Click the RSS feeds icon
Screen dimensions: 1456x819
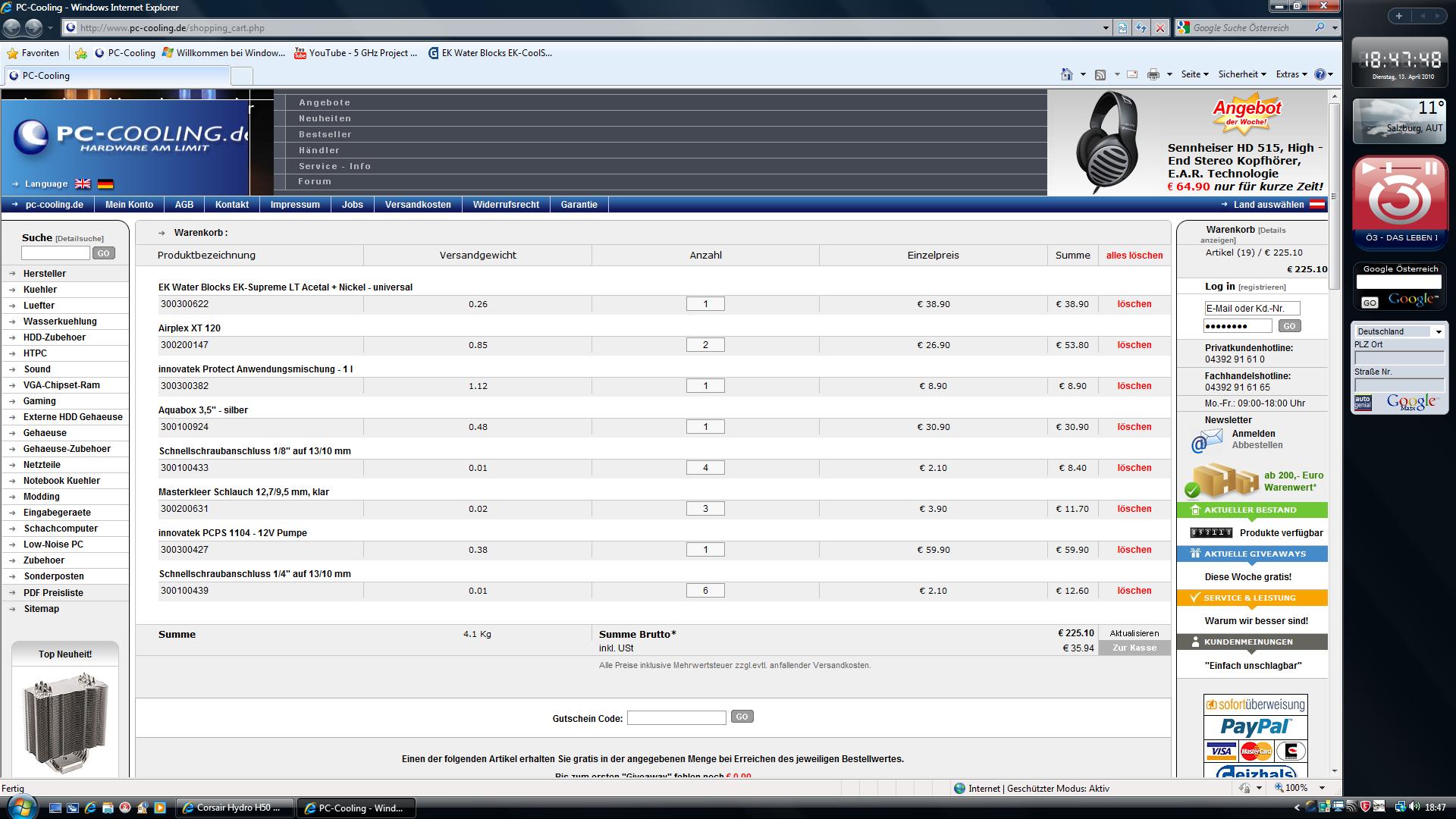(x=1100, y=74)
